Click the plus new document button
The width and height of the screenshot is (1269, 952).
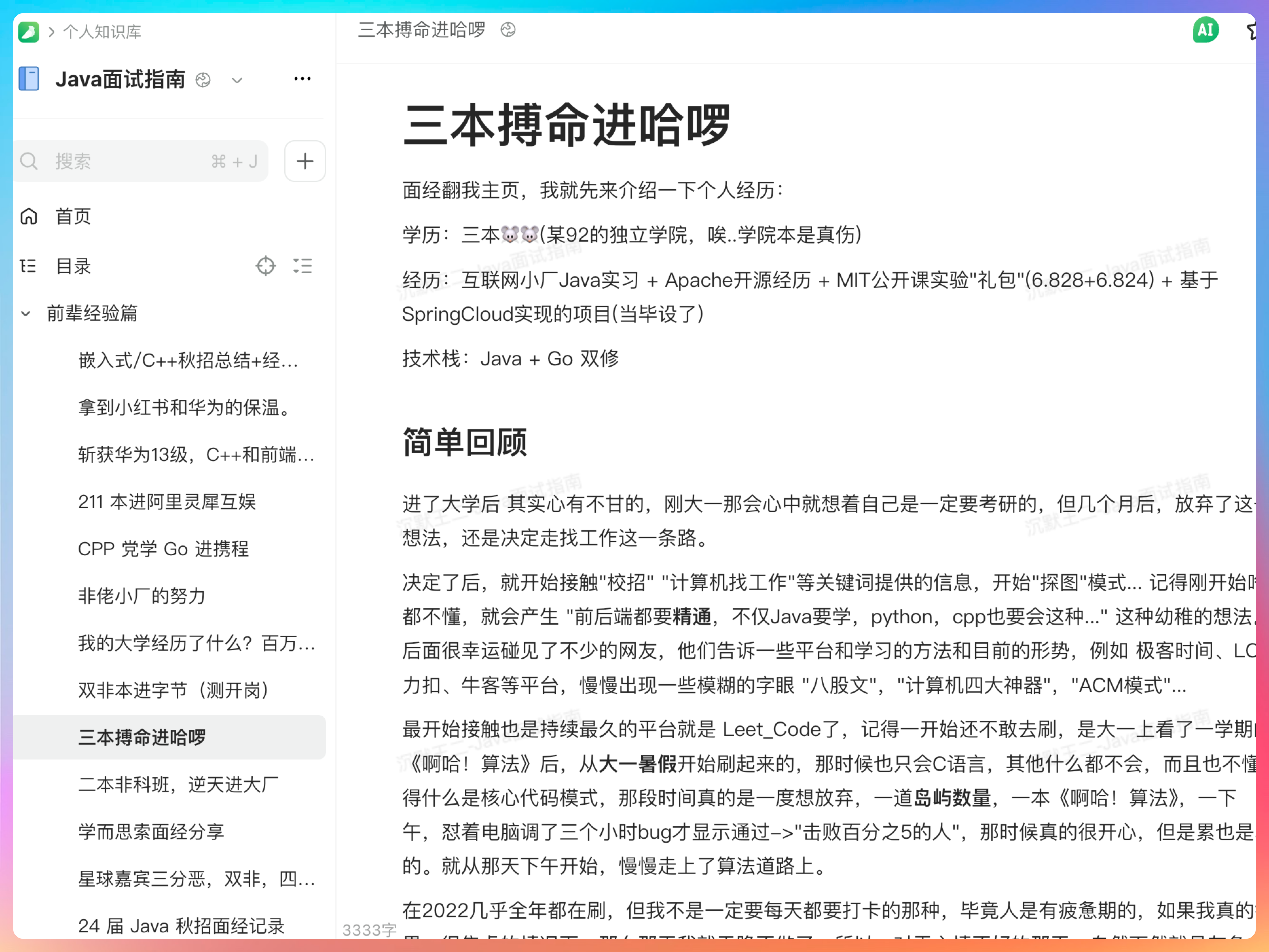coord(304,161)
